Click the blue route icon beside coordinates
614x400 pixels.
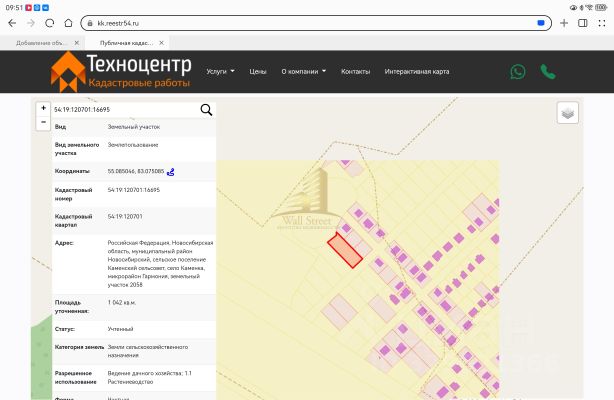pyautogui.click(x=170, y=172)
